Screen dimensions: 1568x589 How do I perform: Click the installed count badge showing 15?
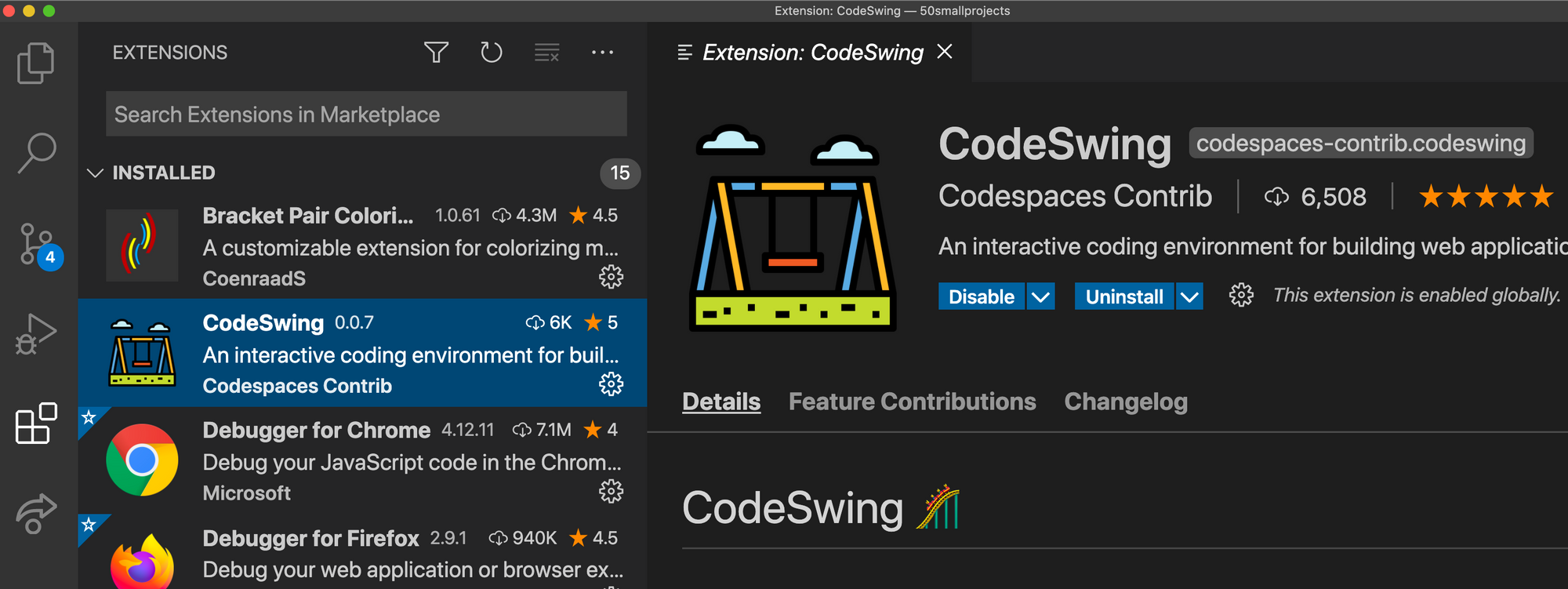click(x=620, y=173)
